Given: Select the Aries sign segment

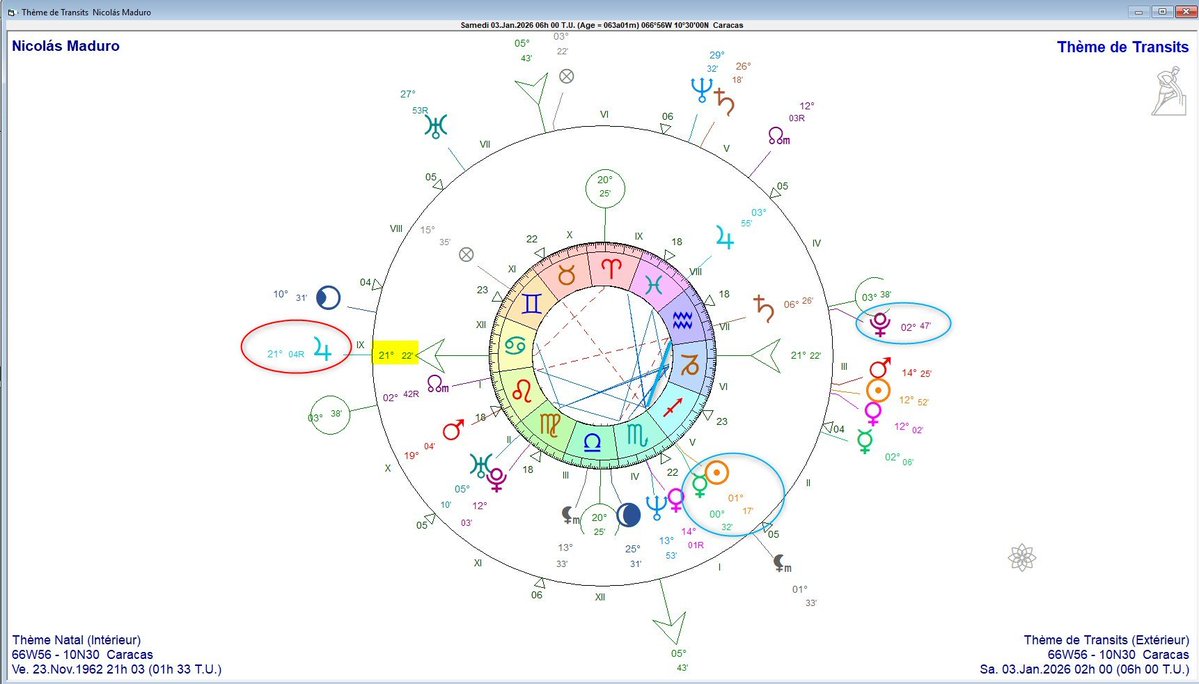Looking at the screenshot, I should [611, 268].
